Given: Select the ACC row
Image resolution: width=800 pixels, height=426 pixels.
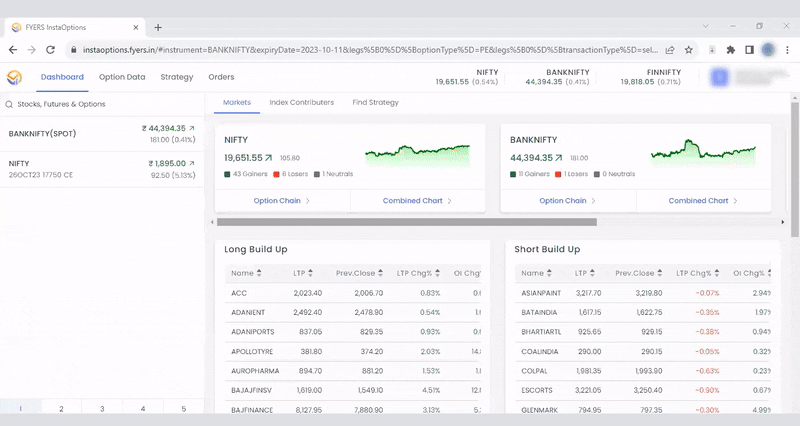Looking at the screenshot, I should (x=353, y=293).
